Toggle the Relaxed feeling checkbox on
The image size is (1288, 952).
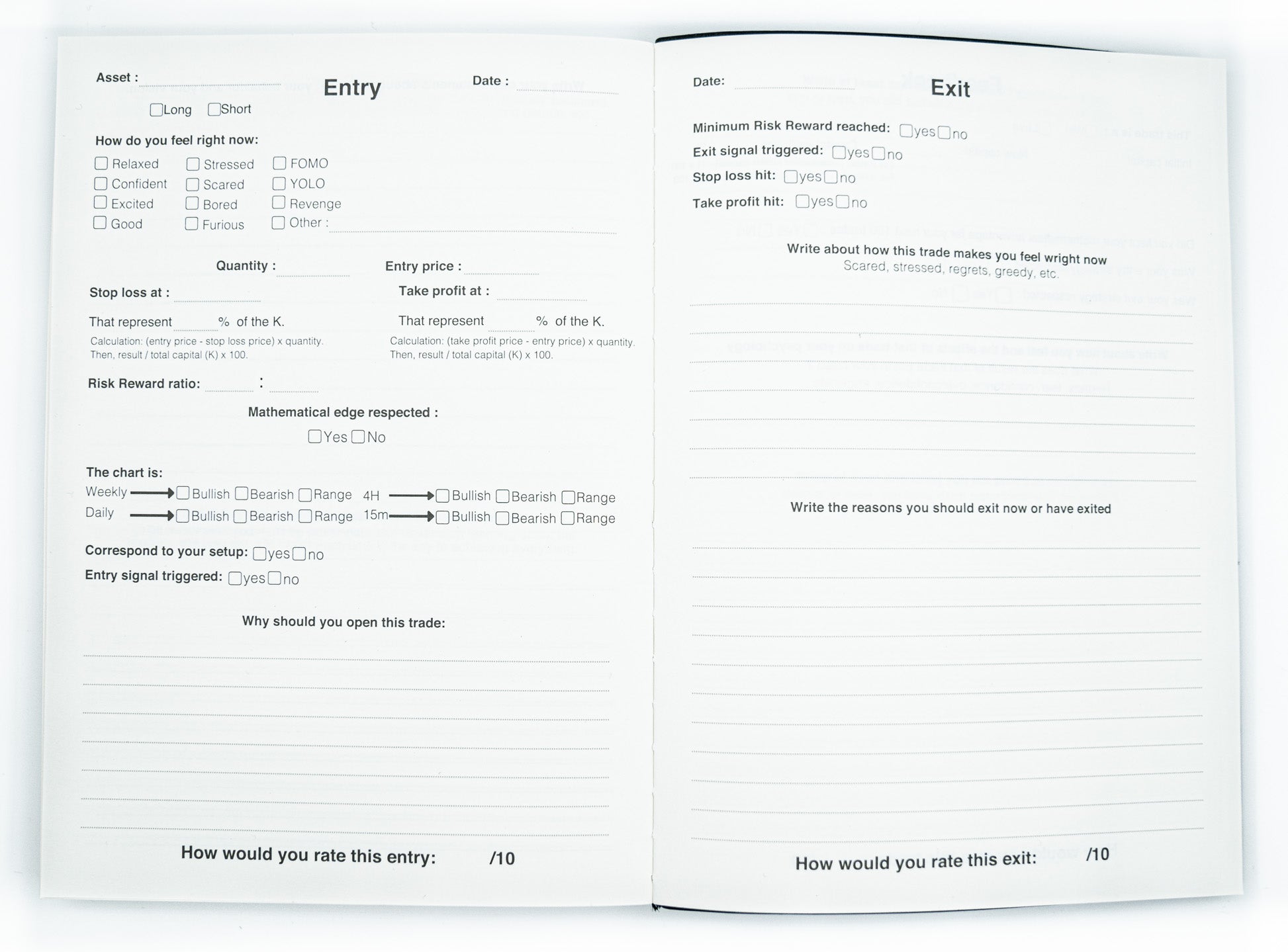point(102,164)
